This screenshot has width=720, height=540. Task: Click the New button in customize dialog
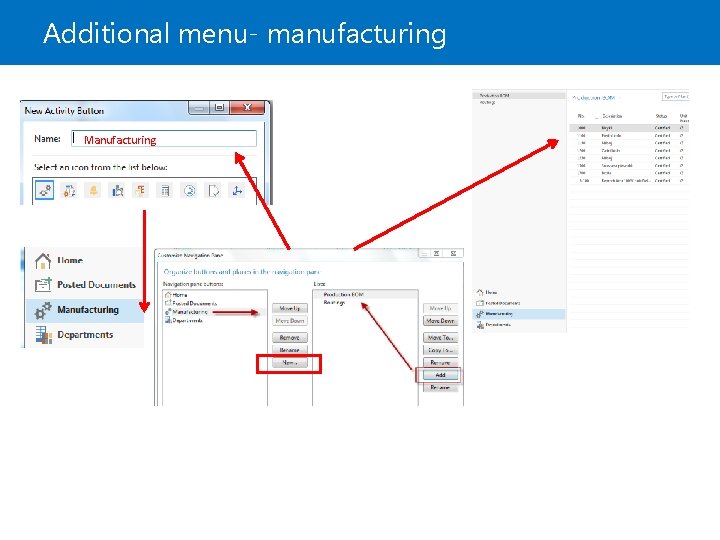[x=290, y=363]
